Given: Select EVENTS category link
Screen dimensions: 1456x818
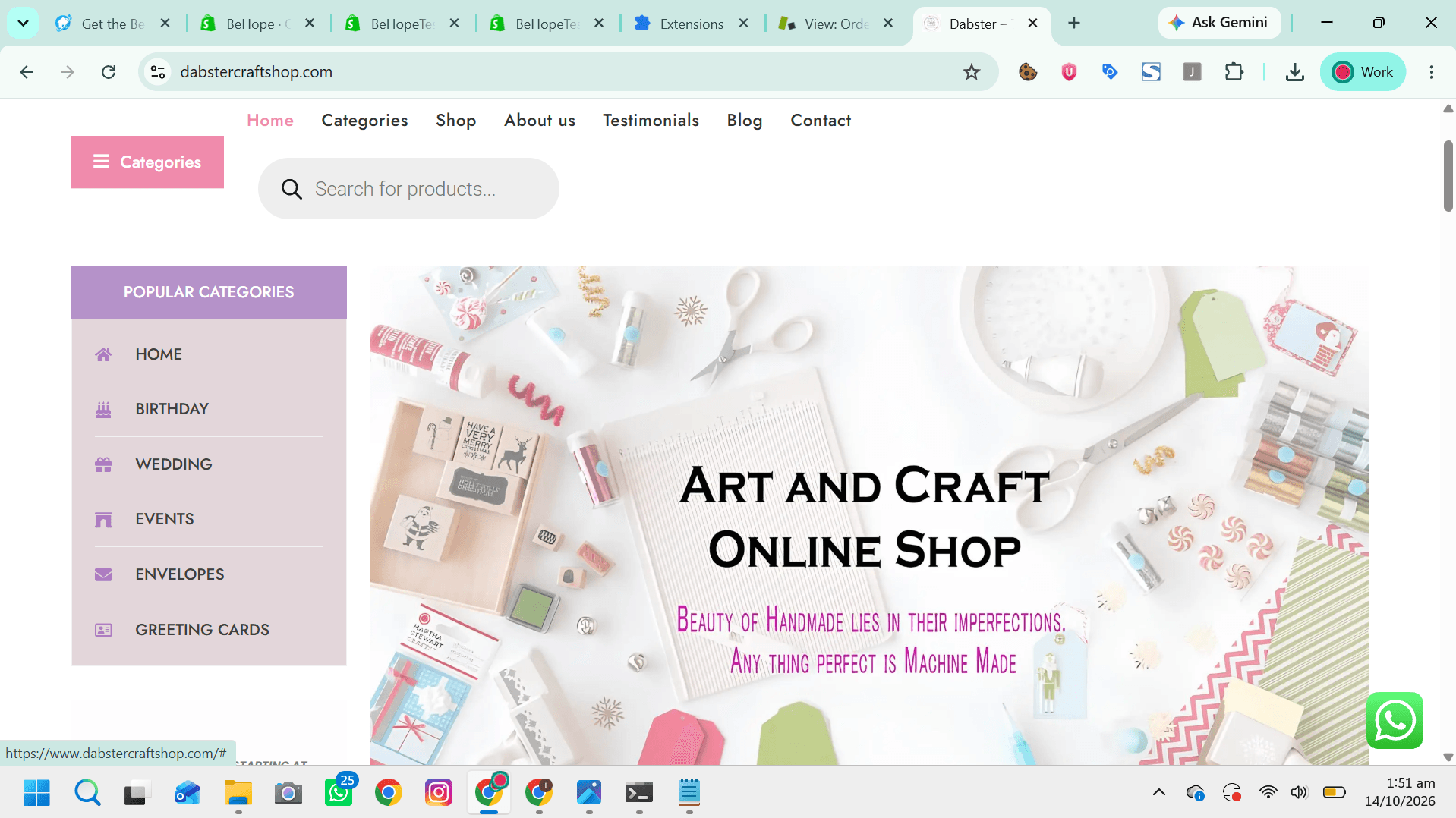Looking at the screenshot, I should pos(165,519).
